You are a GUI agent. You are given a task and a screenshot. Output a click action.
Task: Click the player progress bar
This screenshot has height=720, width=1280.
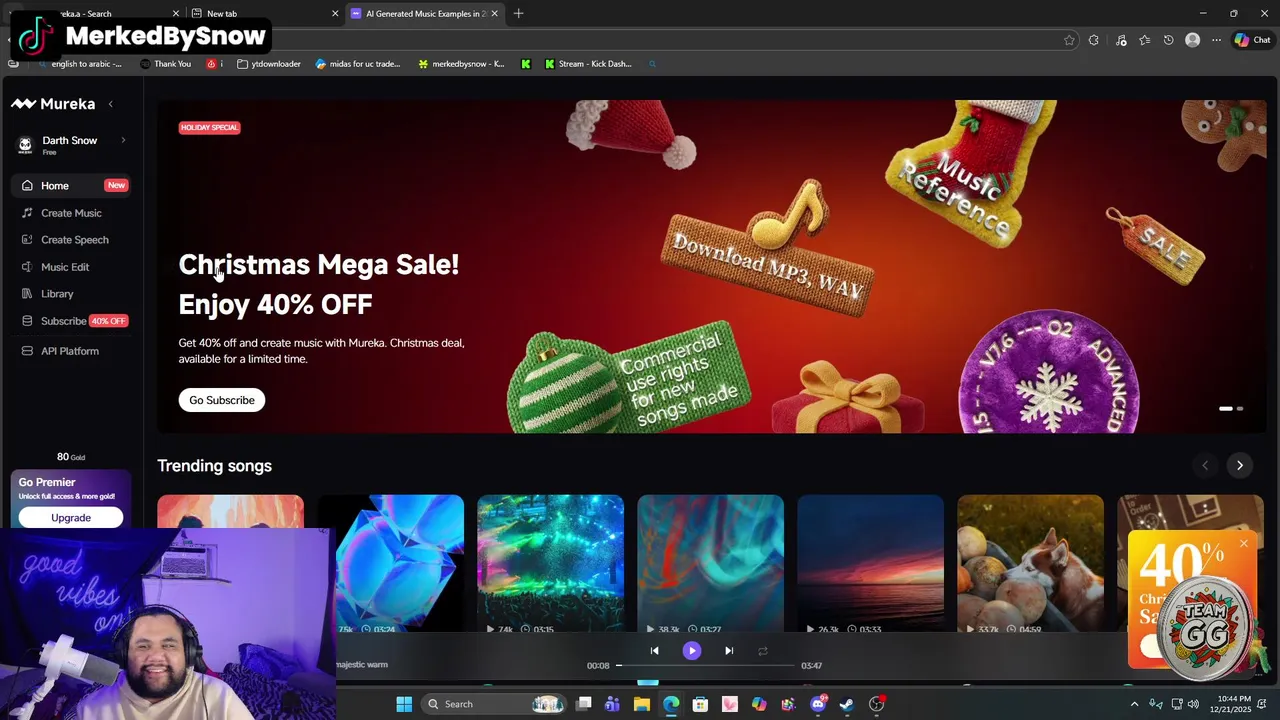coord(705,665)
